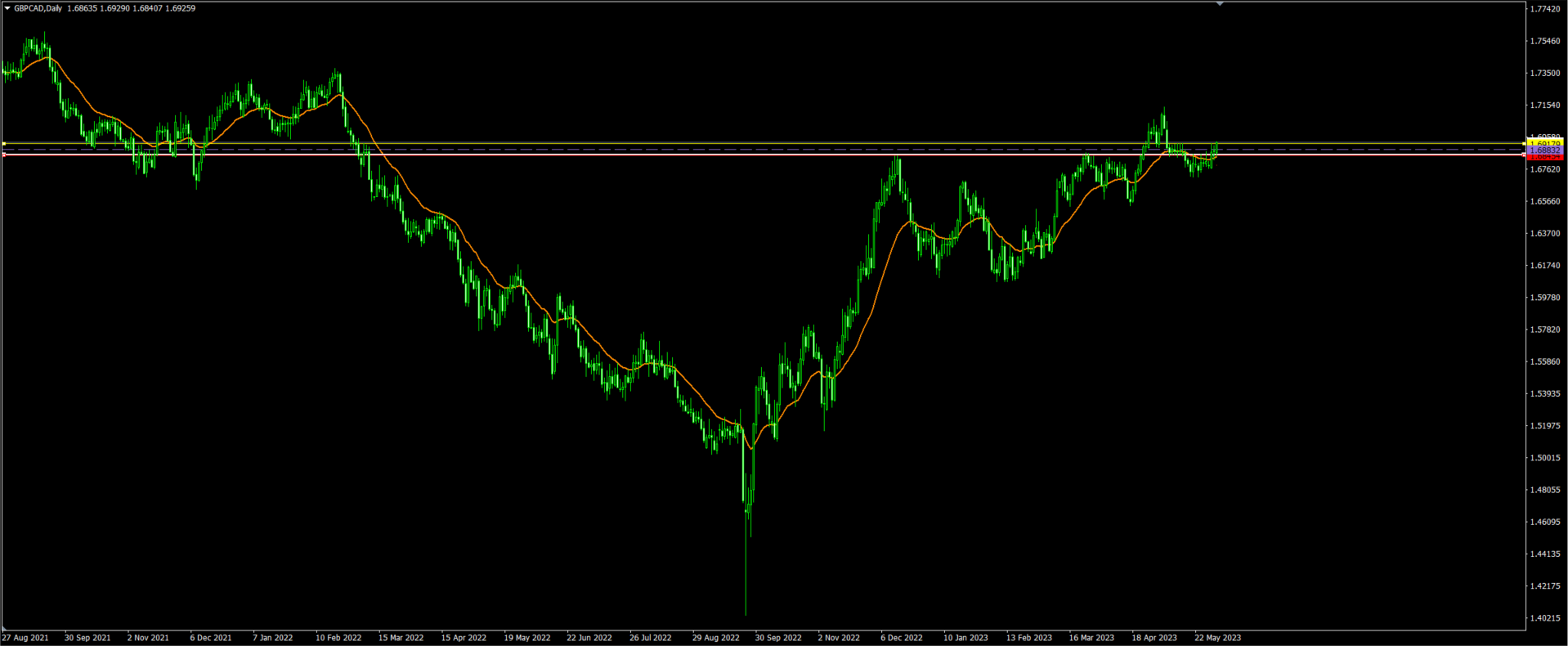Viewport: 1568px width, 646px height.
Task: Click the red line's right handle
Action: (1523, 155)
